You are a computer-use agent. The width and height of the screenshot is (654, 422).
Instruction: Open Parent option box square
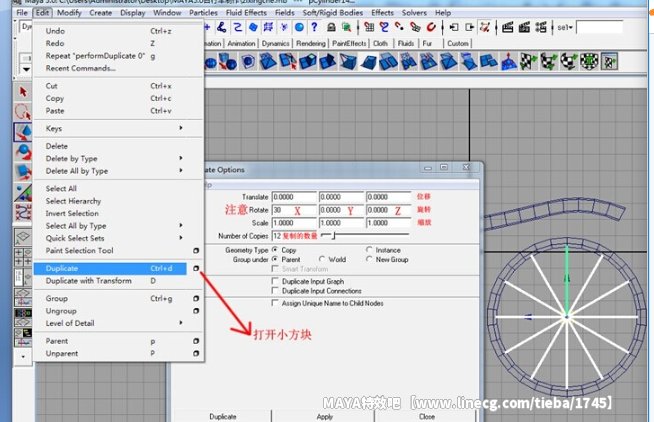(196, 341)
